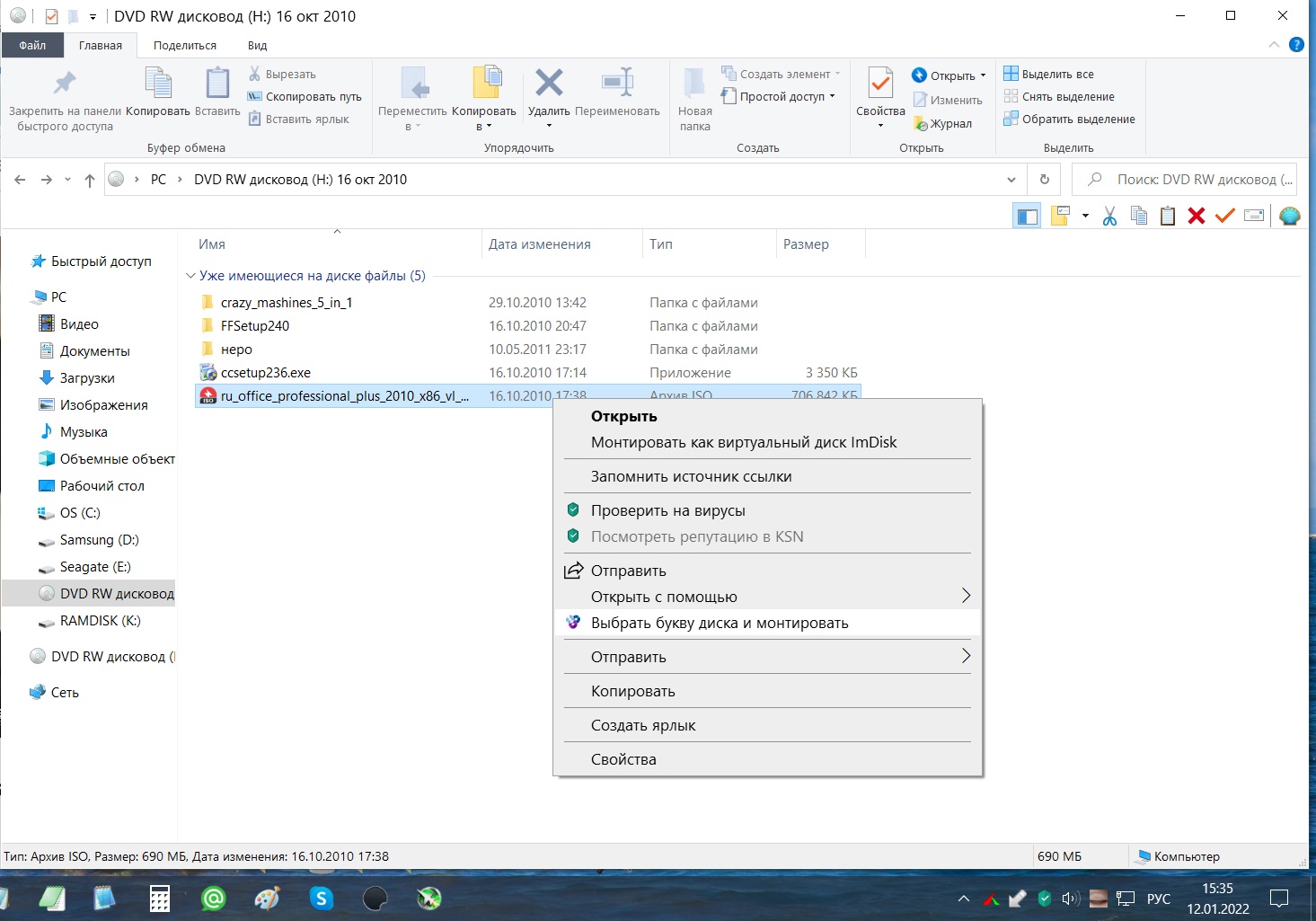The image size is (1316, 921).
Task: Open the calculator from the taskbar
Action: tap(160, 898)
